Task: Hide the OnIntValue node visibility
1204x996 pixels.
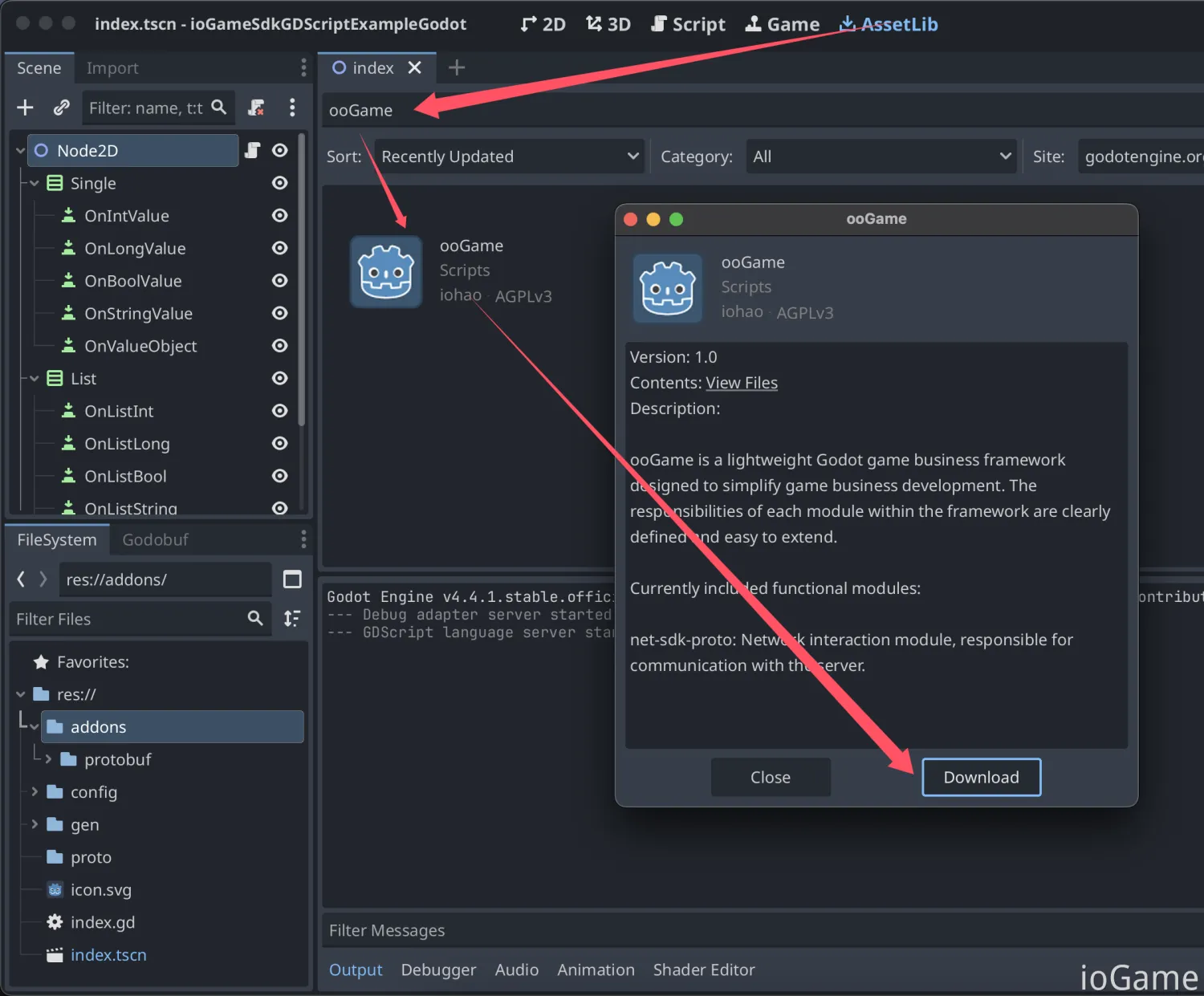Action: point(279,216)
